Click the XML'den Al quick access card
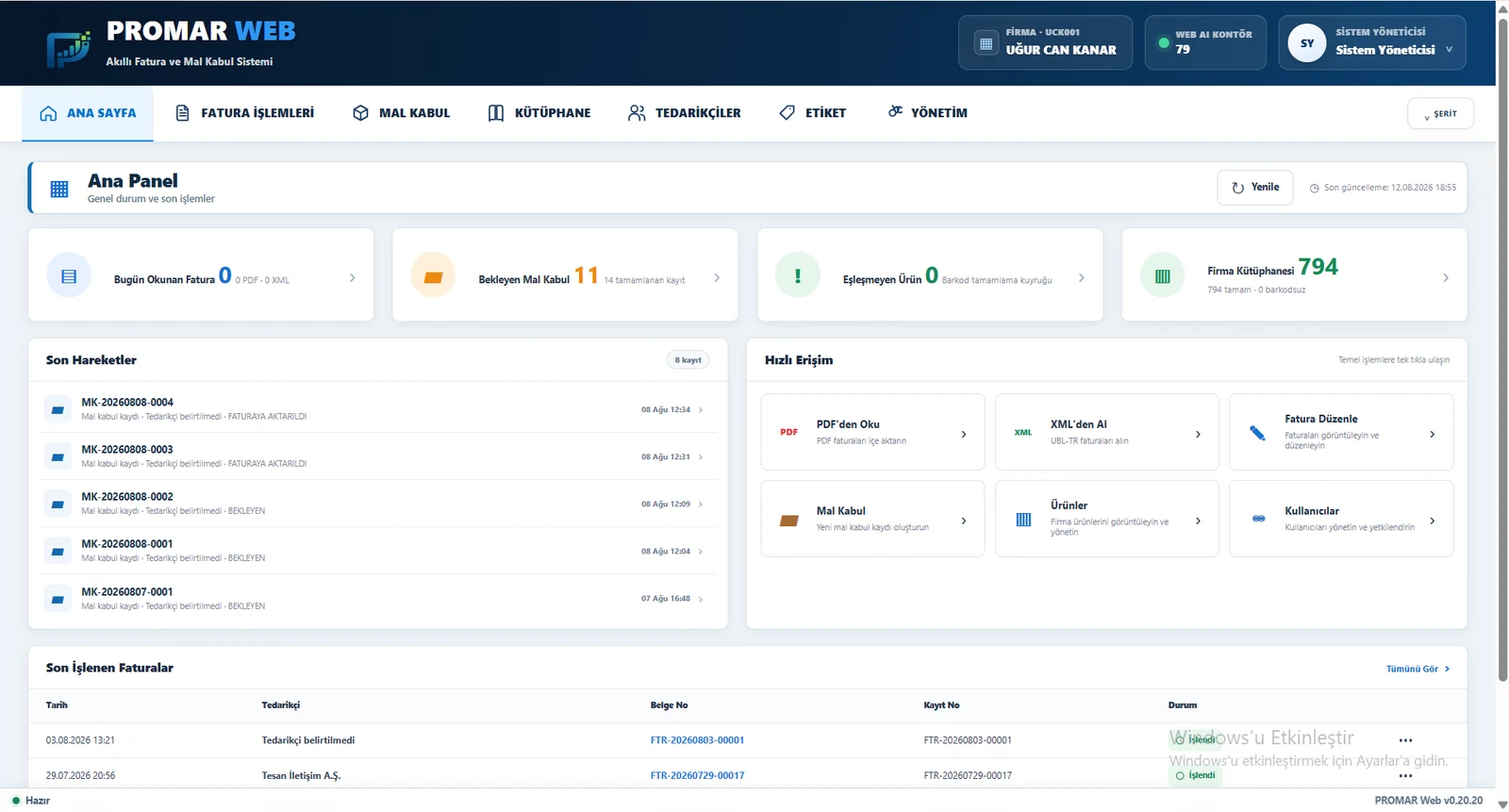The width and height of the screenshot is (1509, 812). [x=1106, y=432]
